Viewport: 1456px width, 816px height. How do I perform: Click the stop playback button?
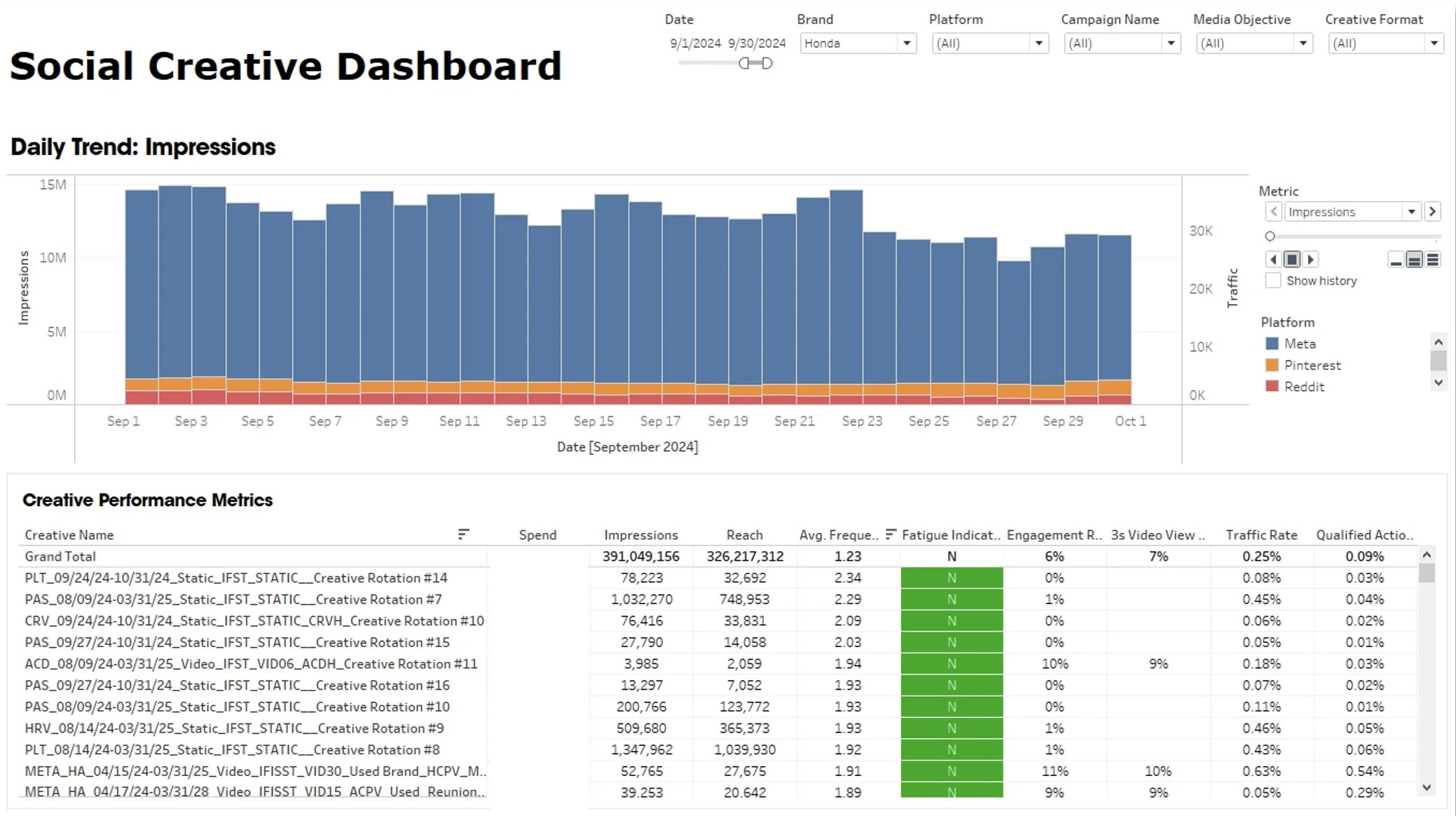coord(1292,259)
